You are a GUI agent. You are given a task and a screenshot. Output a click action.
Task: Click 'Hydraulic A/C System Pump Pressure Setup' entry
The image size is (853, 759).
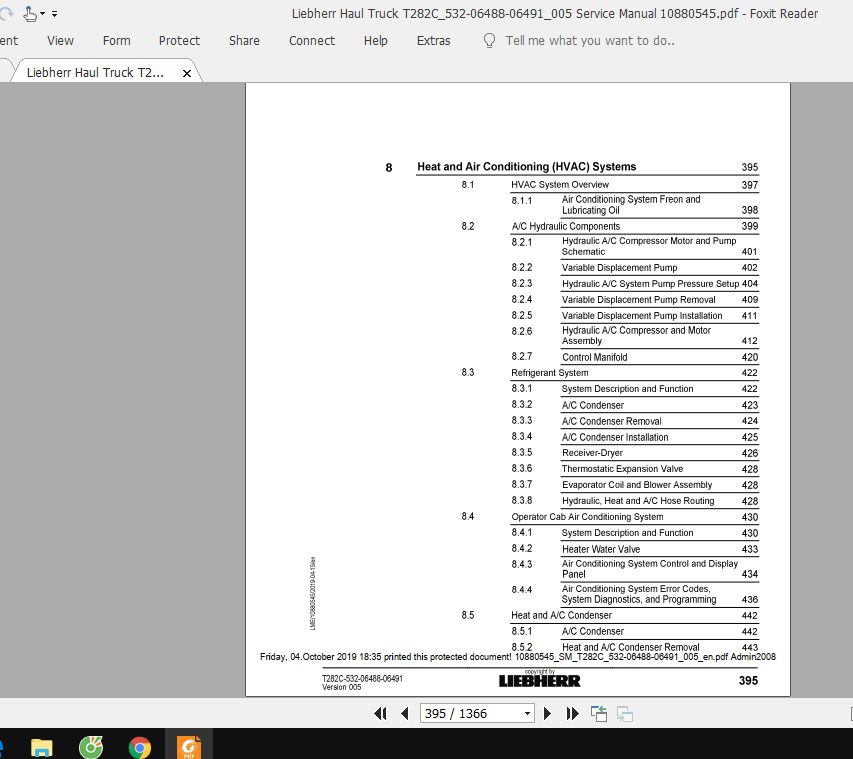[x=650, y=283]
